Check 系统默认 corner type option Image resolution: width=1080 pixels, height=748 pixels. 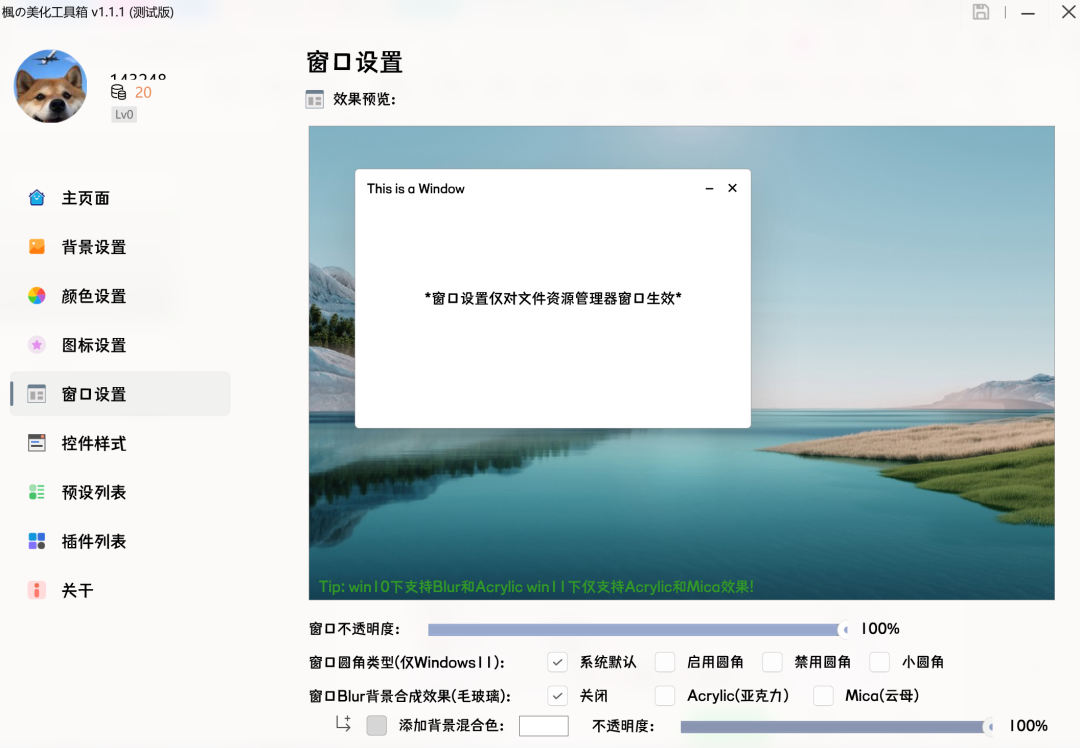557,662
